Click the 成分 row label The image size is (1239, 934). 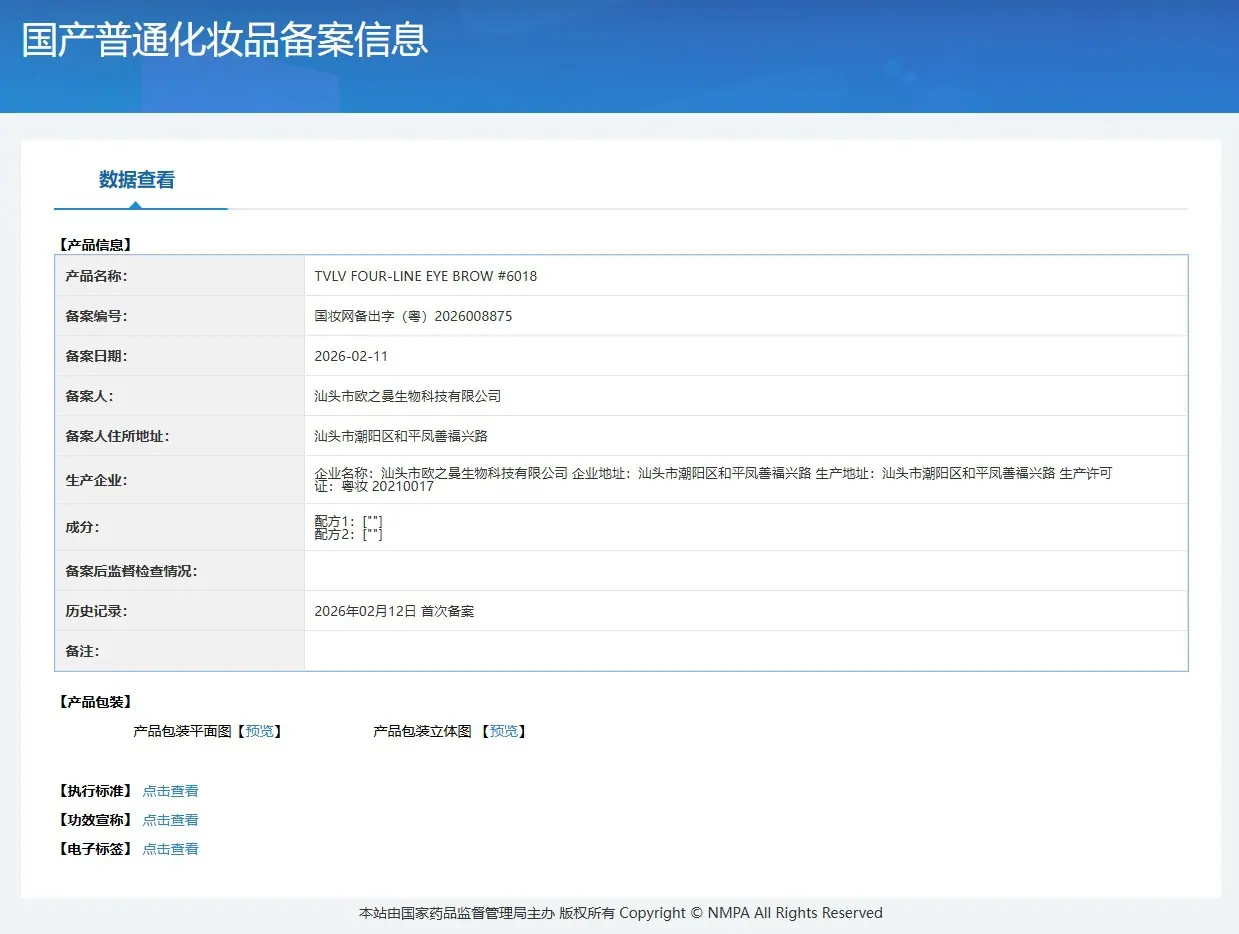coord(82,527)
